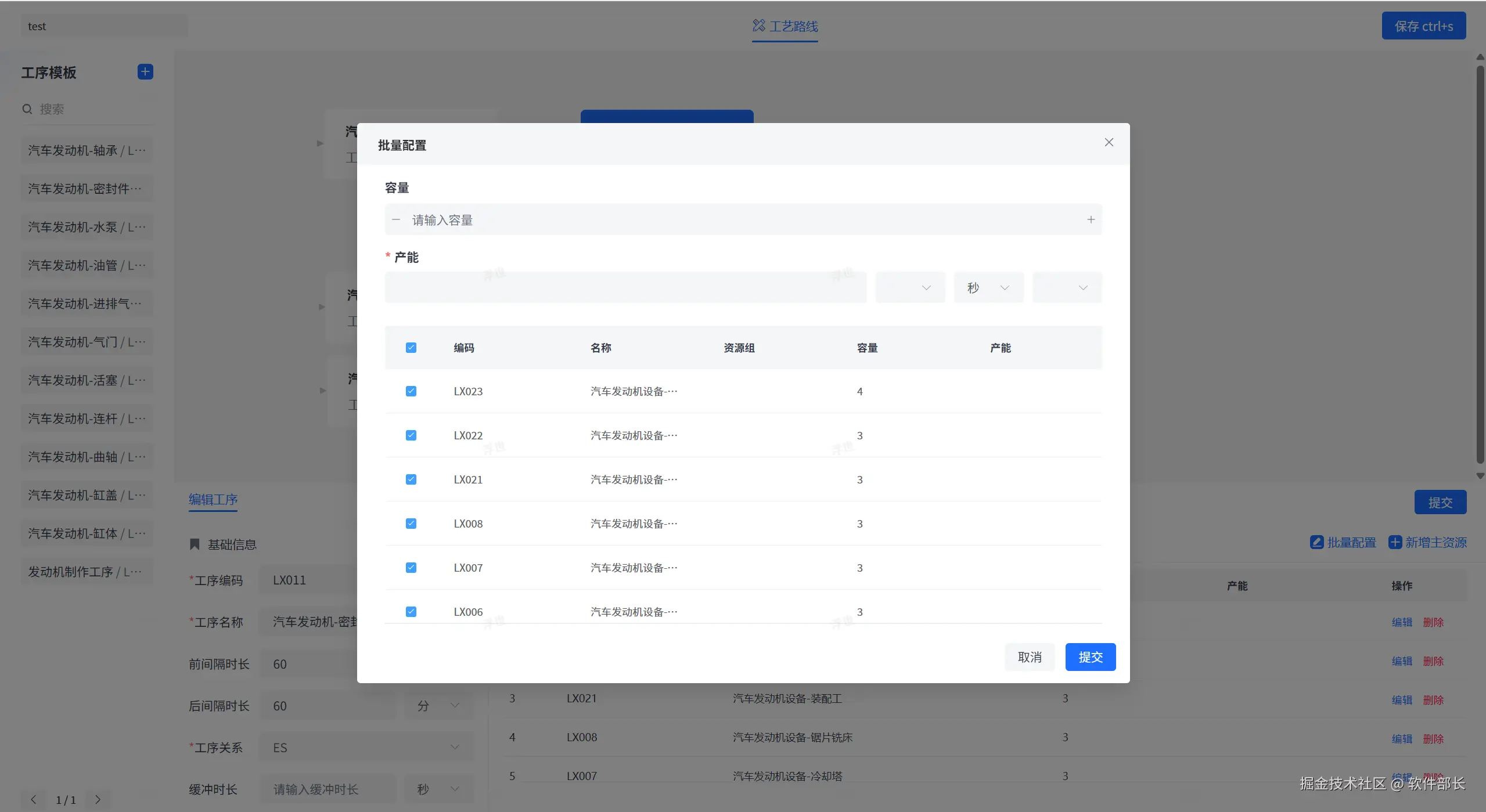Click the blue 提交 button in dialog
This screenshot has height=812, width=1486.
coord(1090,657)
